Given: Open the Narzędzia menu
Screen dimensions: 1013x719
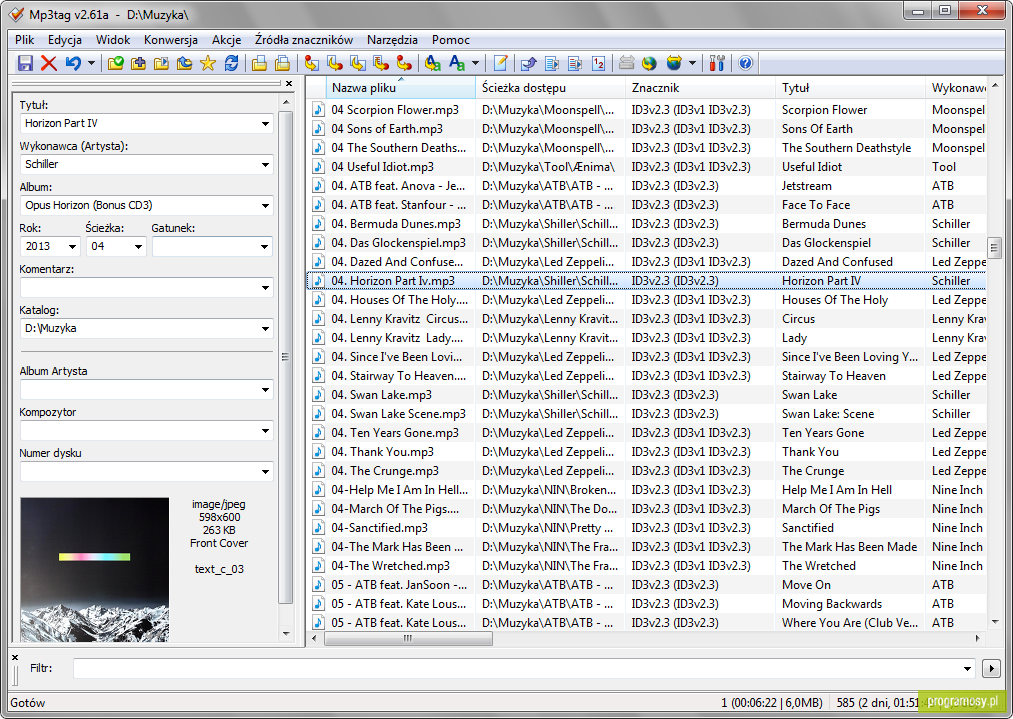Looking at the screenshot, I should [392, 40].
